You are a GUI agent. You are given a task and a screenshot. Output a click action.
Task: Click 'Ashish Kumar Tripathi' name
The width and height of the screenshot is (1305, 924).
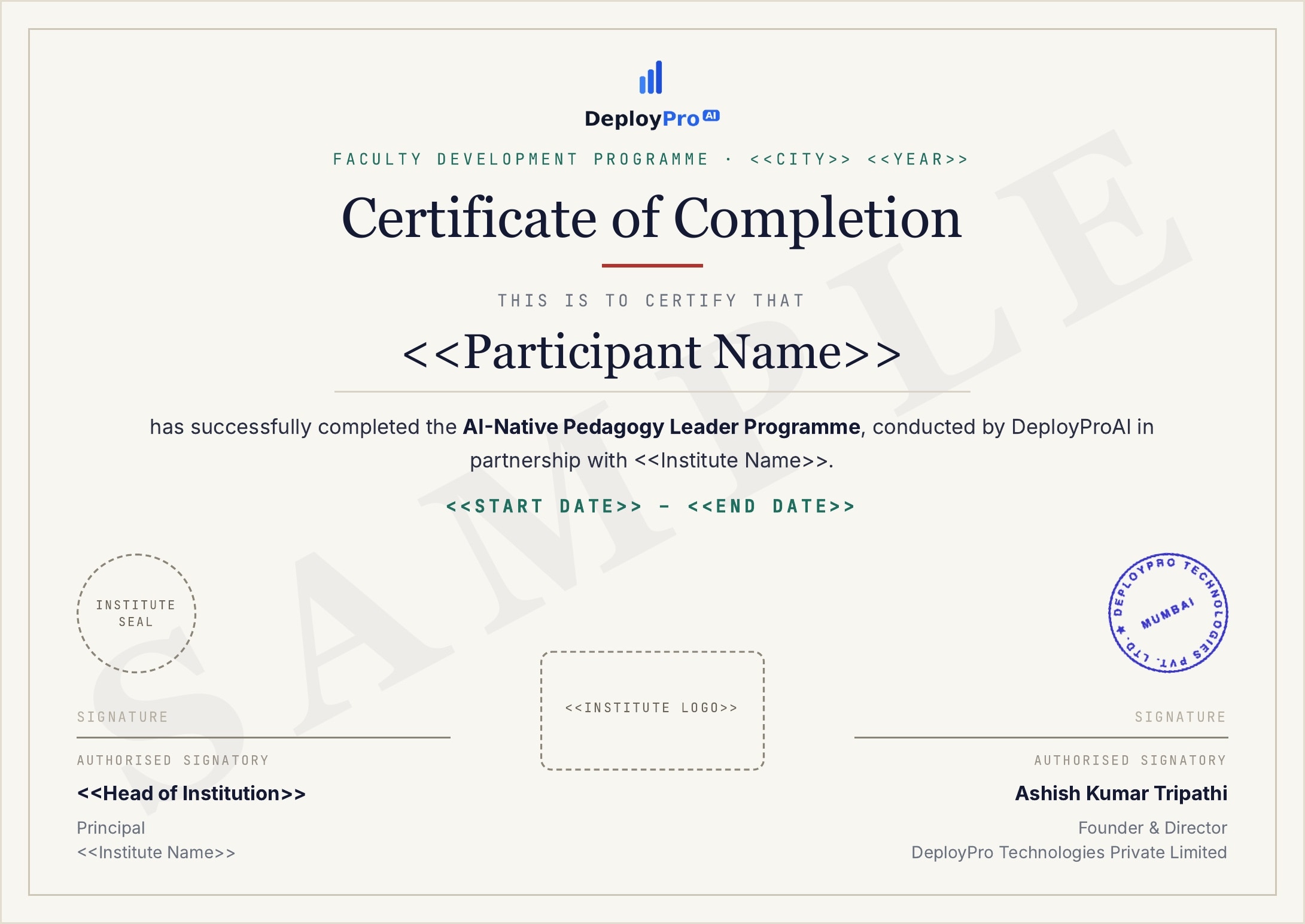(1121, 794)
